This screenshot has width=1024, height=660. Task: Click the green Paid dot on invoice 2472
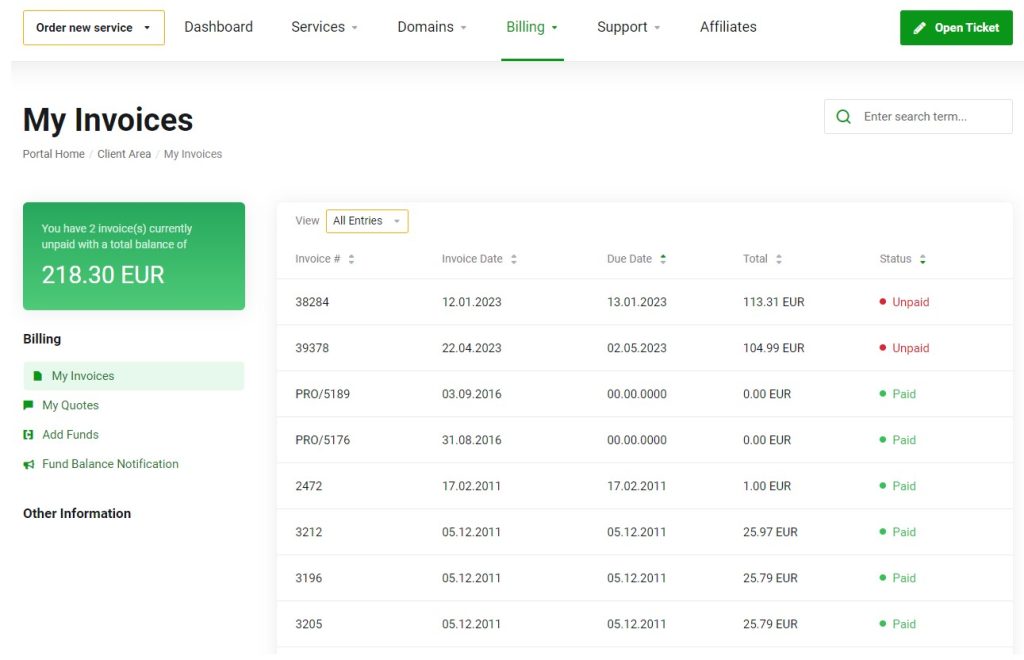(884, 486)
